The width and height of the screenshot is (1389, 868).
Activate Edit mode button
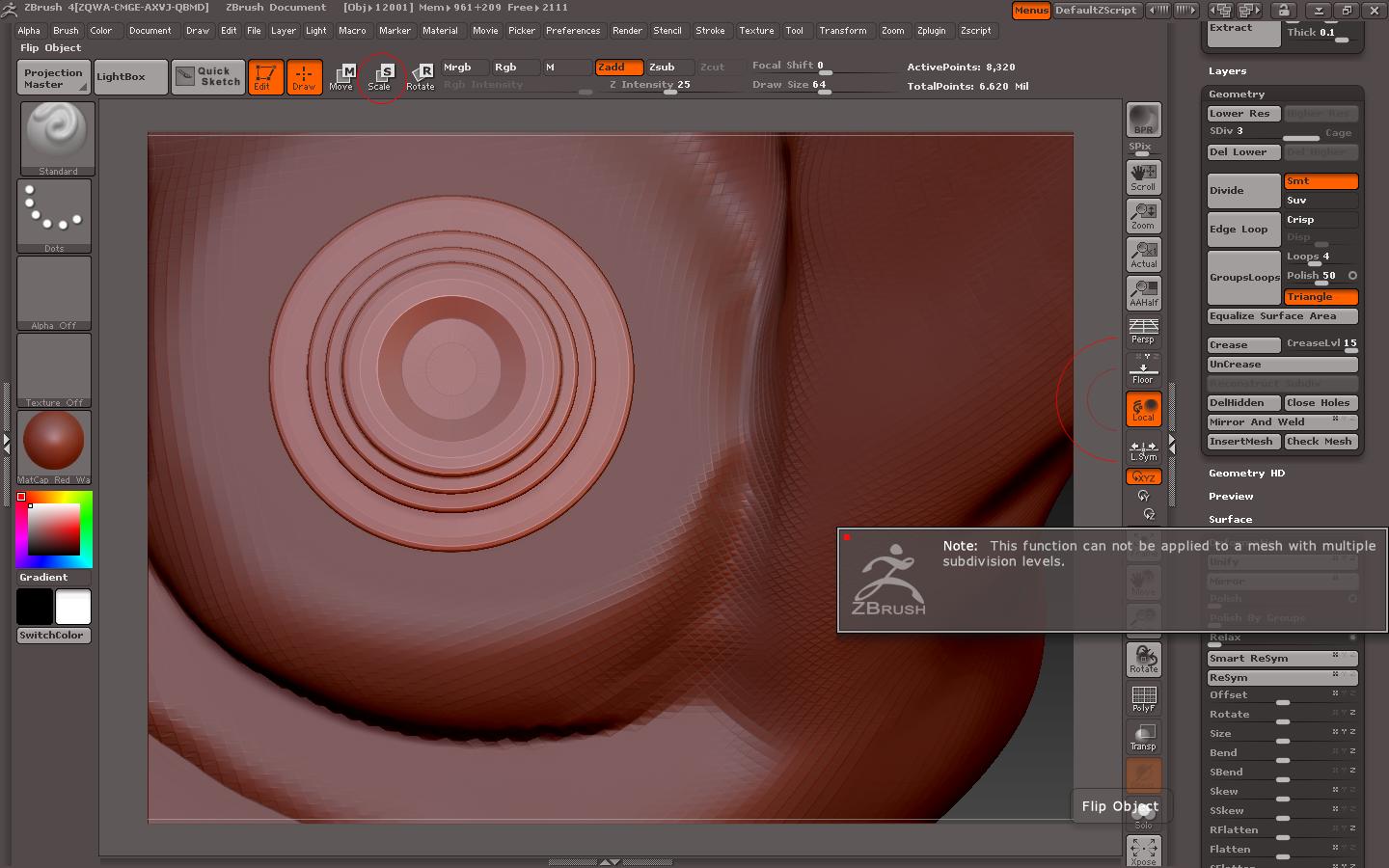tap(265, 77)
